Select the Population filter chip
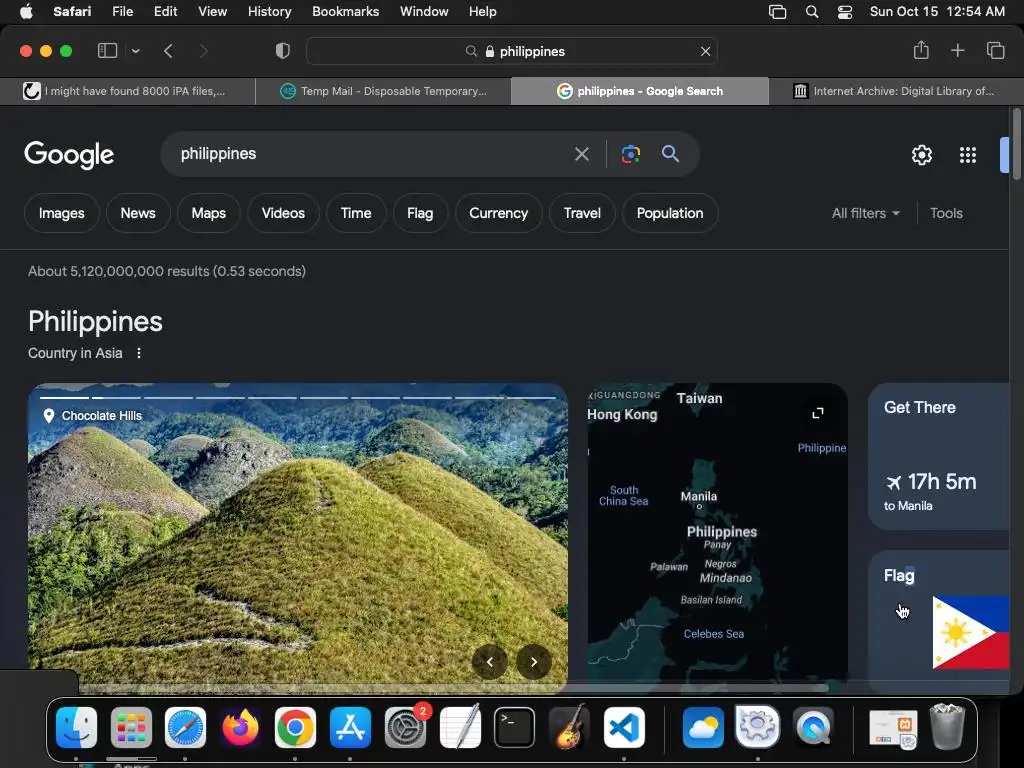1024x768 pixels. (x=670, y=213)
